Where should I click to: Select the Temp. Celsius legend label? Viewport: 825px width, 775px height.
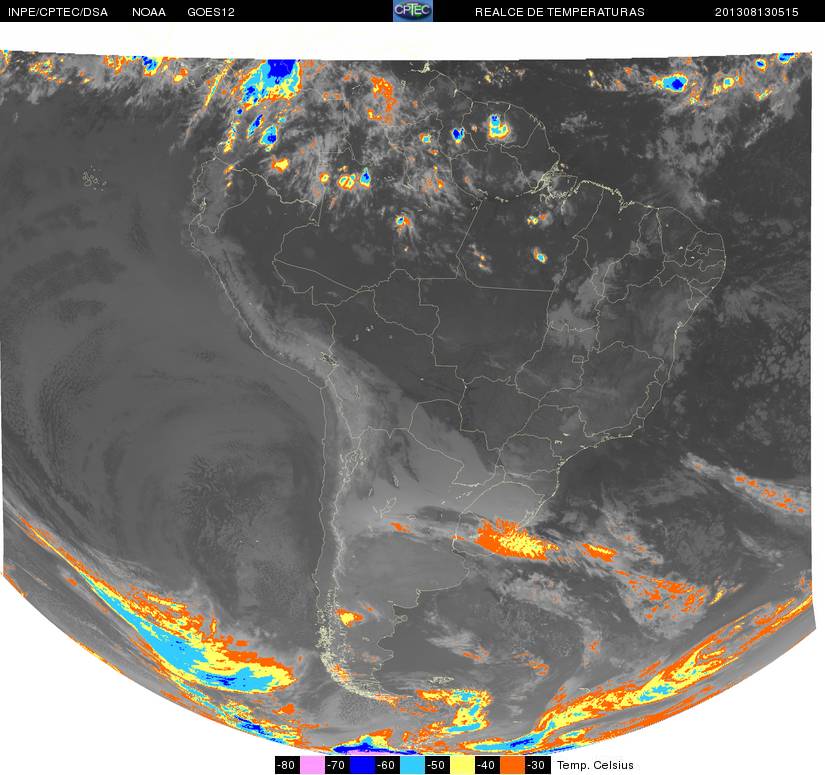(x=595, y=765)
